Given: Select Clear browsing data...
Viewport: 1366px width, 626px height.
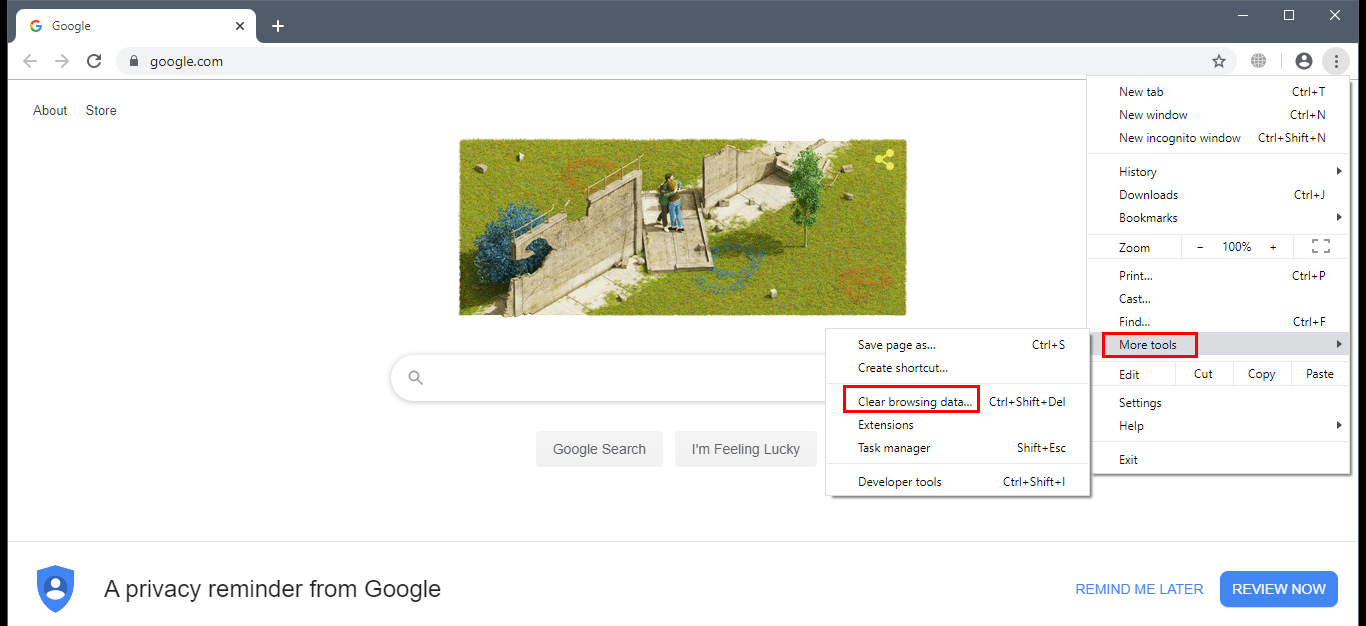Looking at the screenshot, I should pyautogui.click(x=958, y=402).
